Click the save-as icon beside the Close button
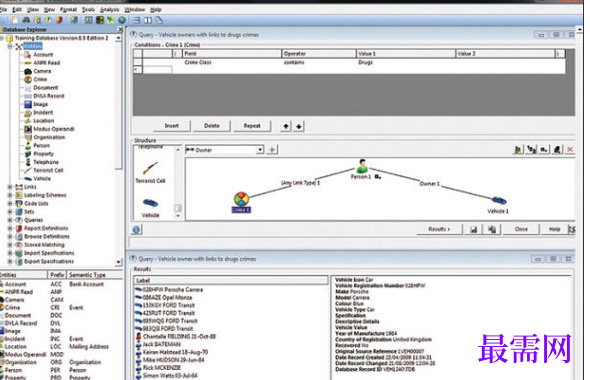 tap(492, 229)
